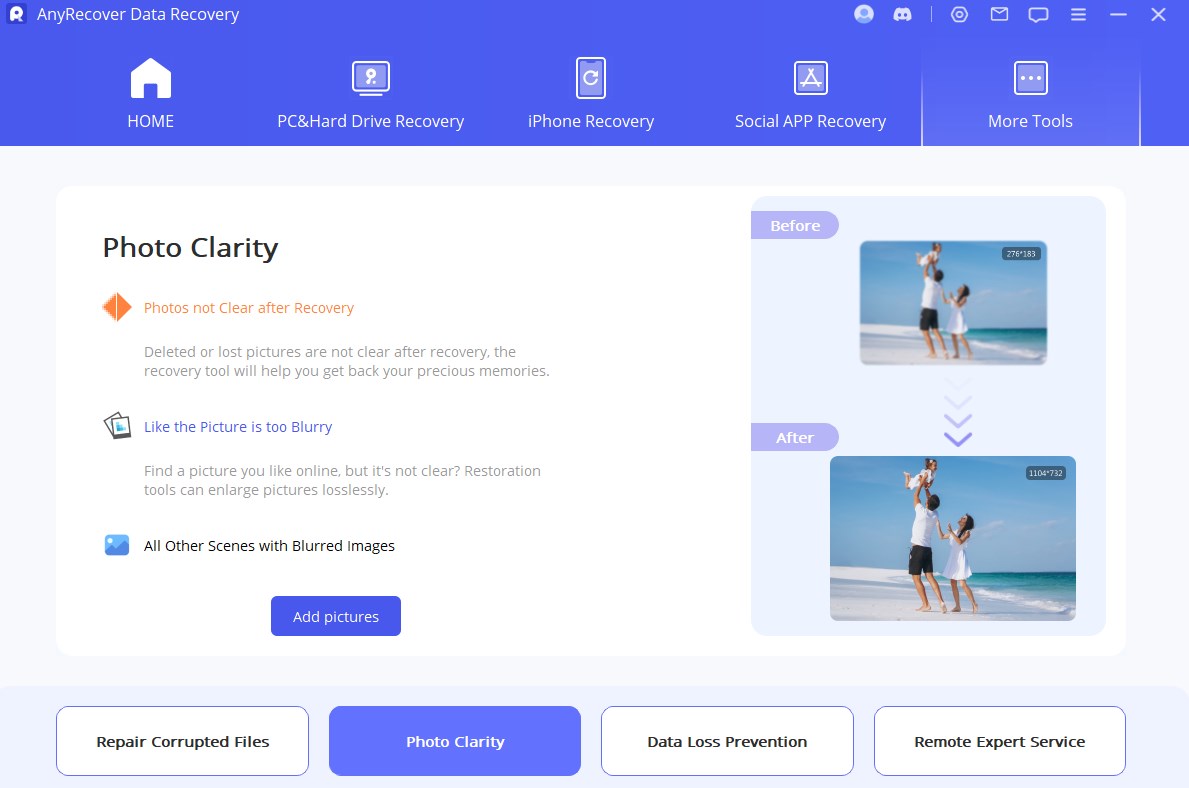This screenshot has height=788, width=1189.
Task: Click the Add pictures button
Action: (x=335, y=616)
